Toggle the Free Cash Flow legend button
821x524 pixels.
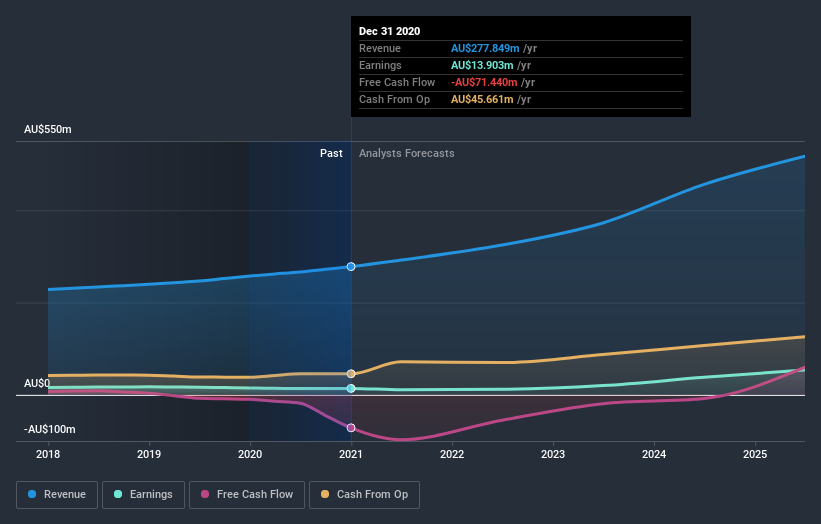[x=247, y=495]
